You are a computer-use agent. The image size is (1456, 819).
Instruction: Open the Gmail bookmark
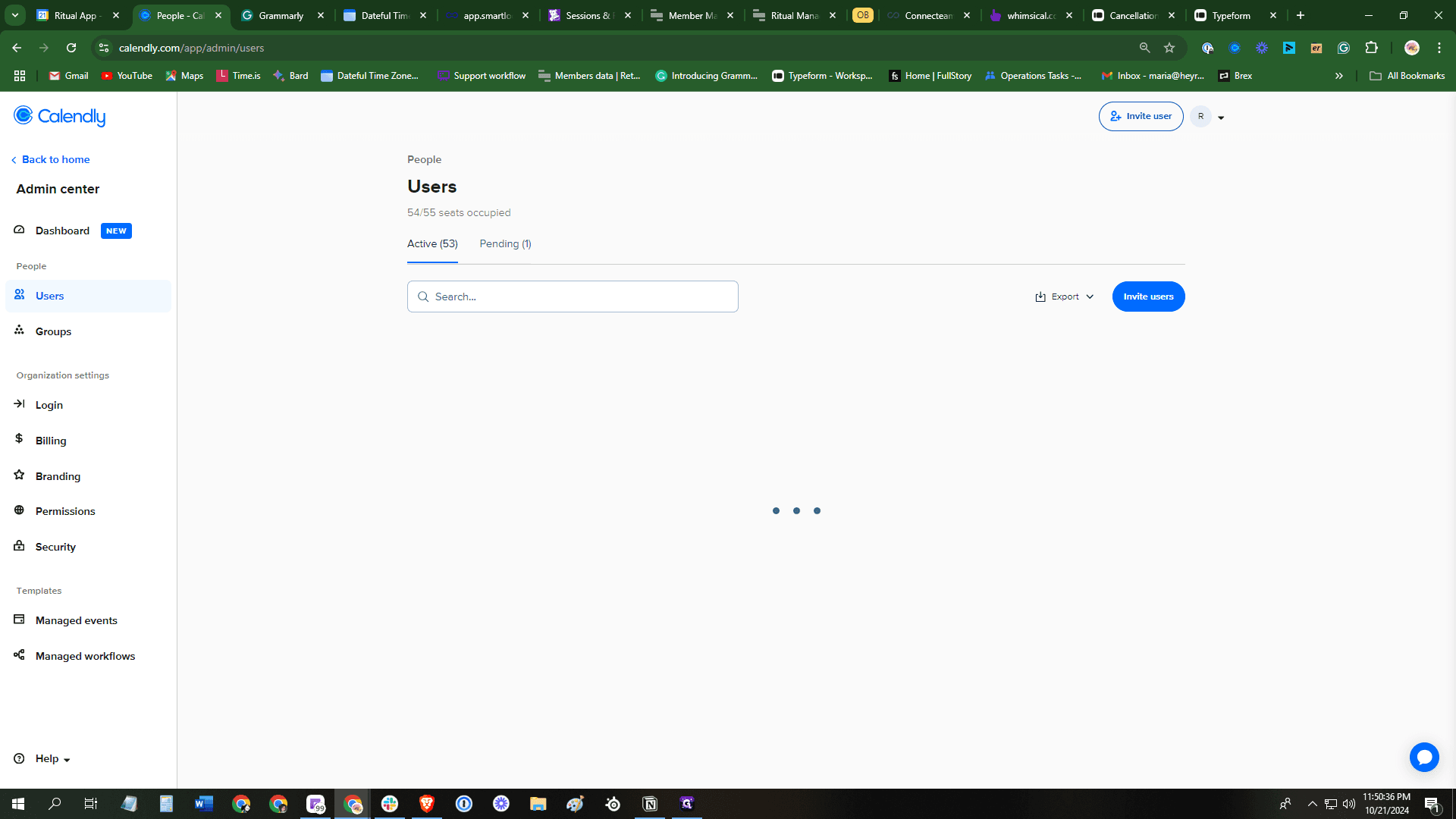coord(68,76)
